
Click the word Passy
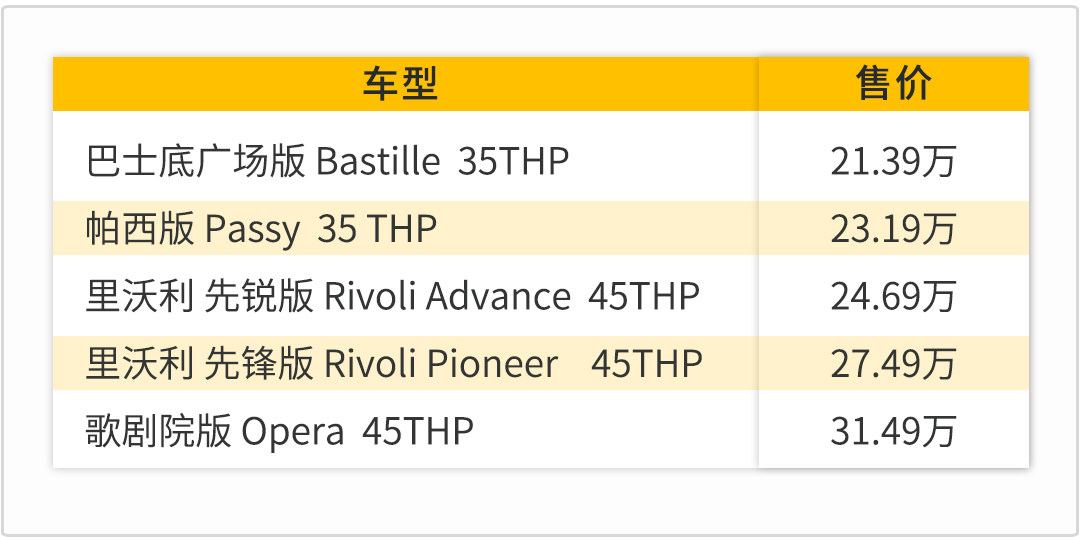pos(252,230)
